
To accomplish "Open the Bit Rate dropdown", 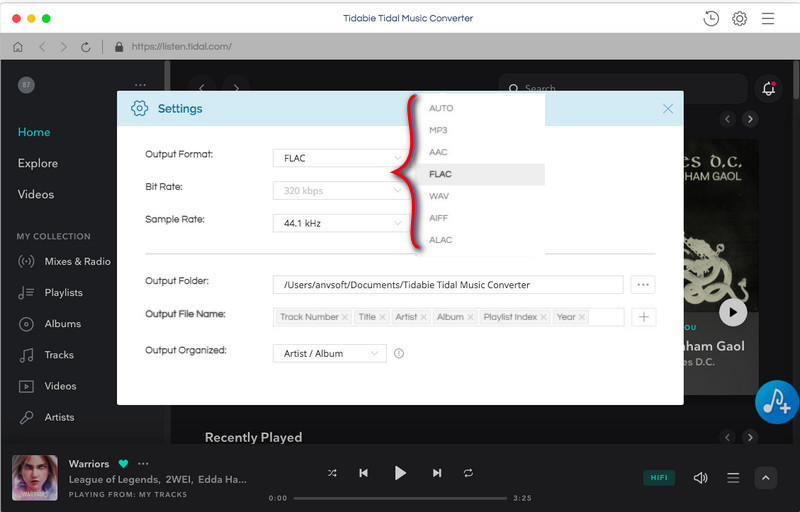I will [x=340, y=191].
